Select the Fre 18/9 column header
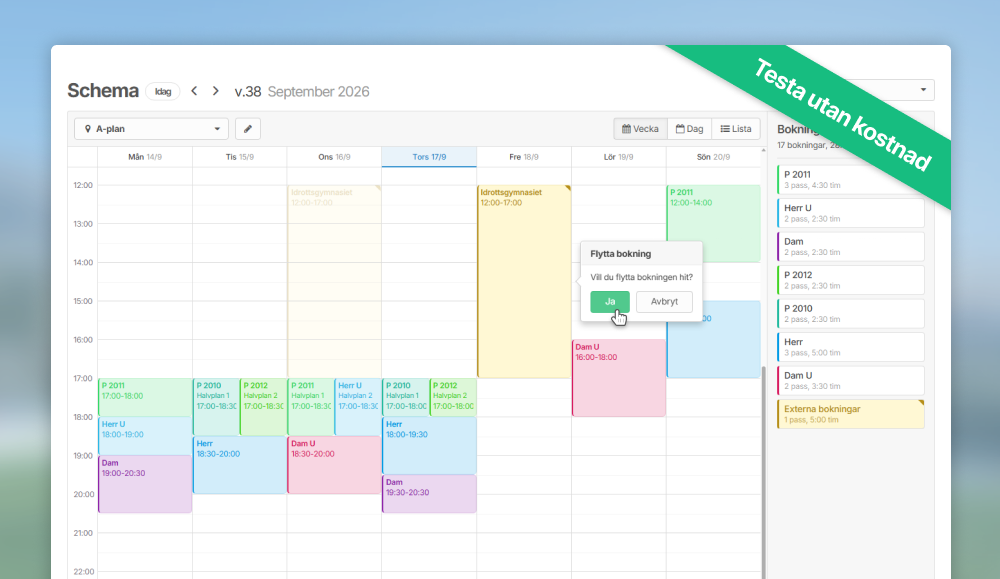The image size is (1000, 579). point(524,157)
